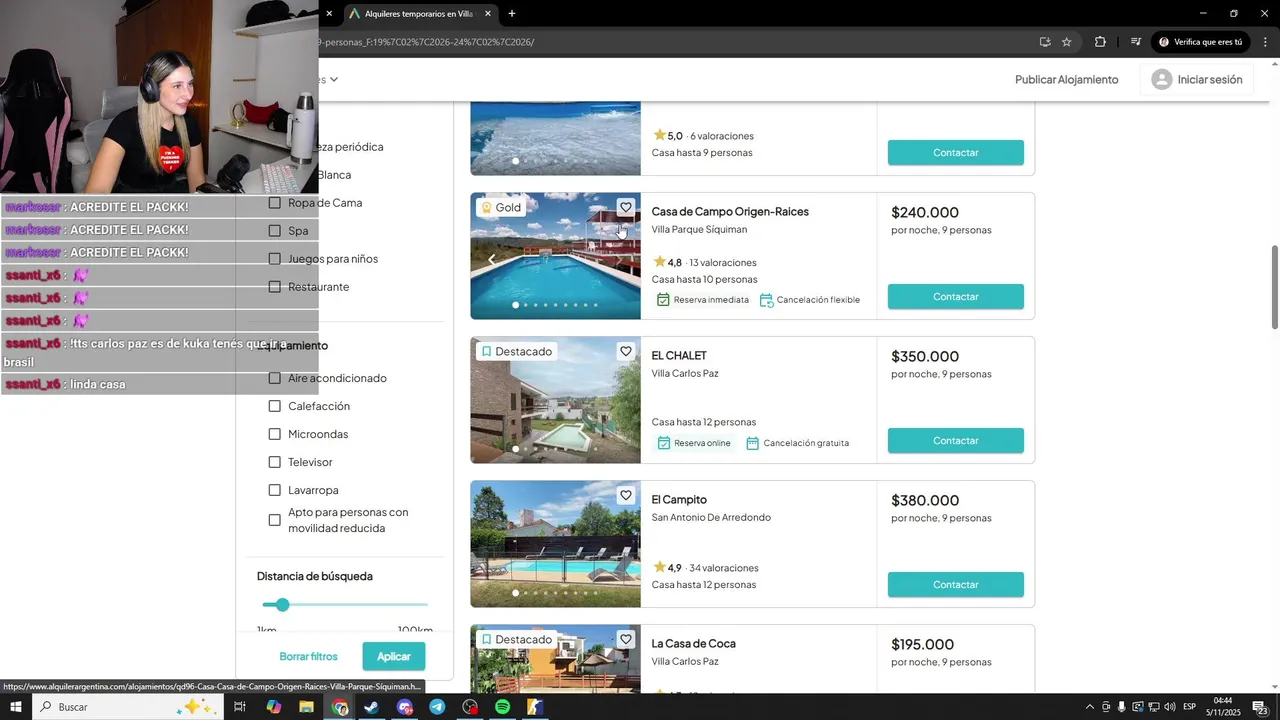The height and width of the screenshot is (720, 1280).
Task: Click the Reserva inmediata label
Action: (711, 300)
